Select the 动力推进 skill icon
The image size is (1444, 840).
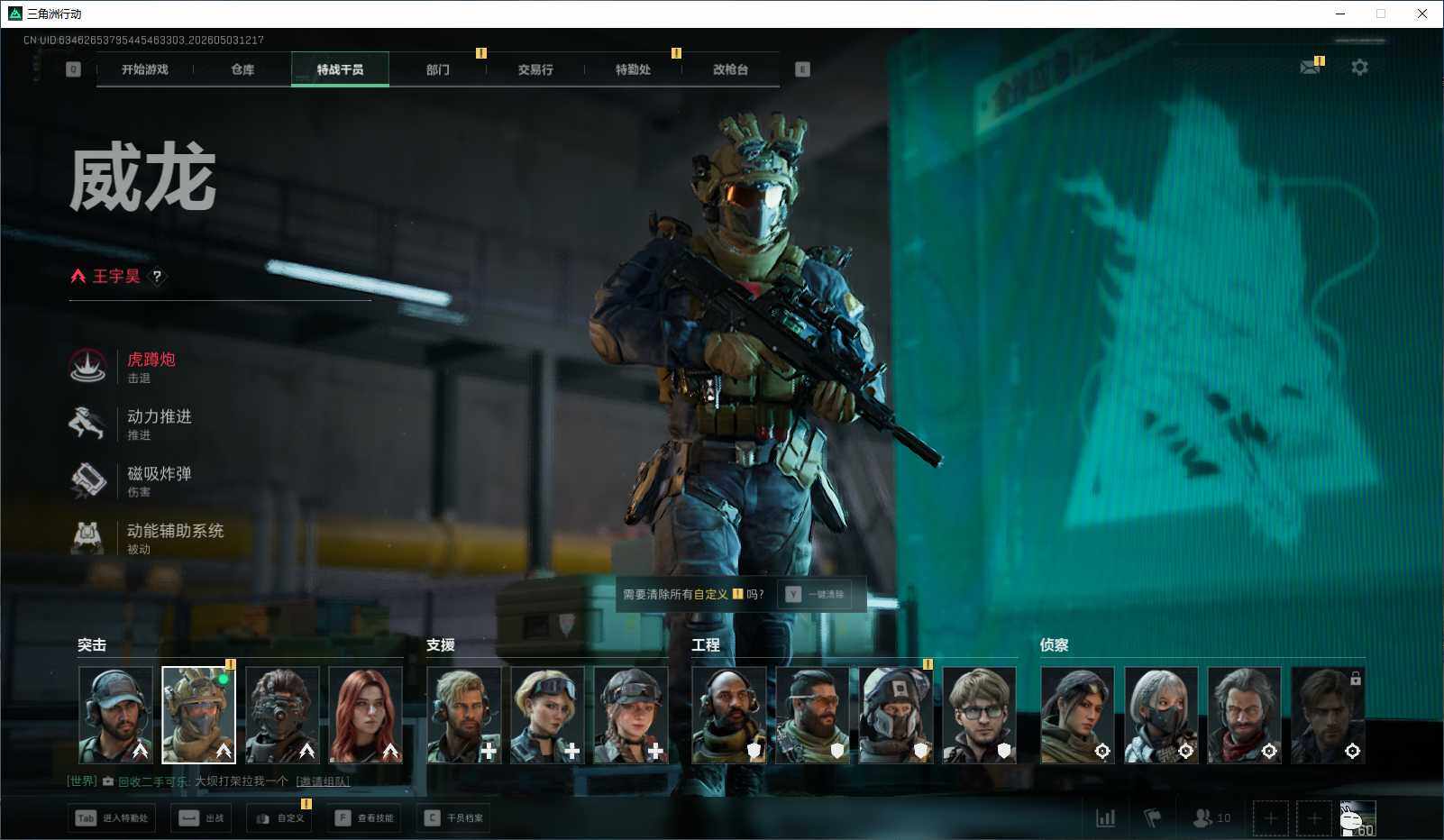pyautogui.click(x=87, y=423)
